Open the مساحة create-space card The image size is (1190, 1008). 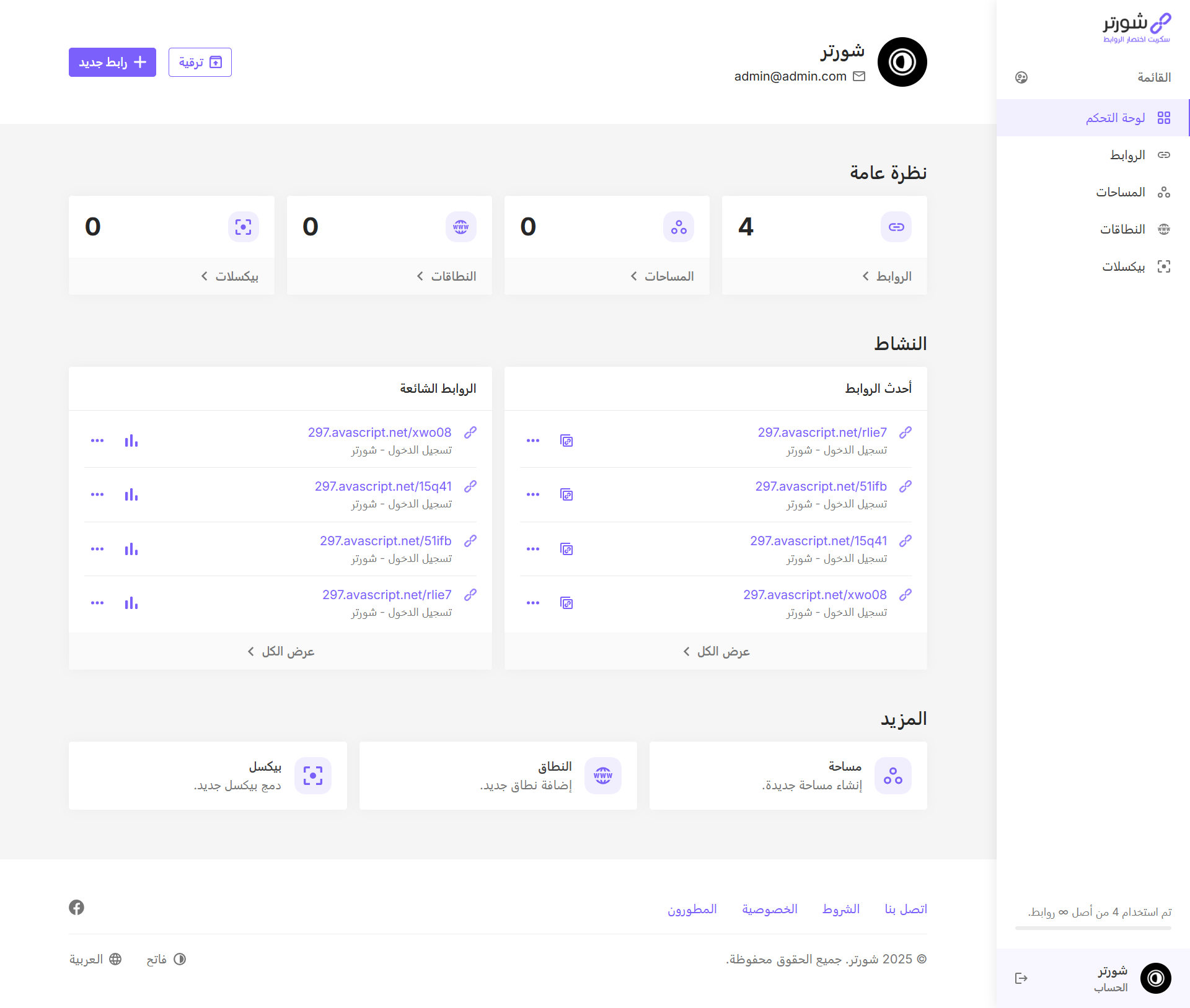point(788,776)
